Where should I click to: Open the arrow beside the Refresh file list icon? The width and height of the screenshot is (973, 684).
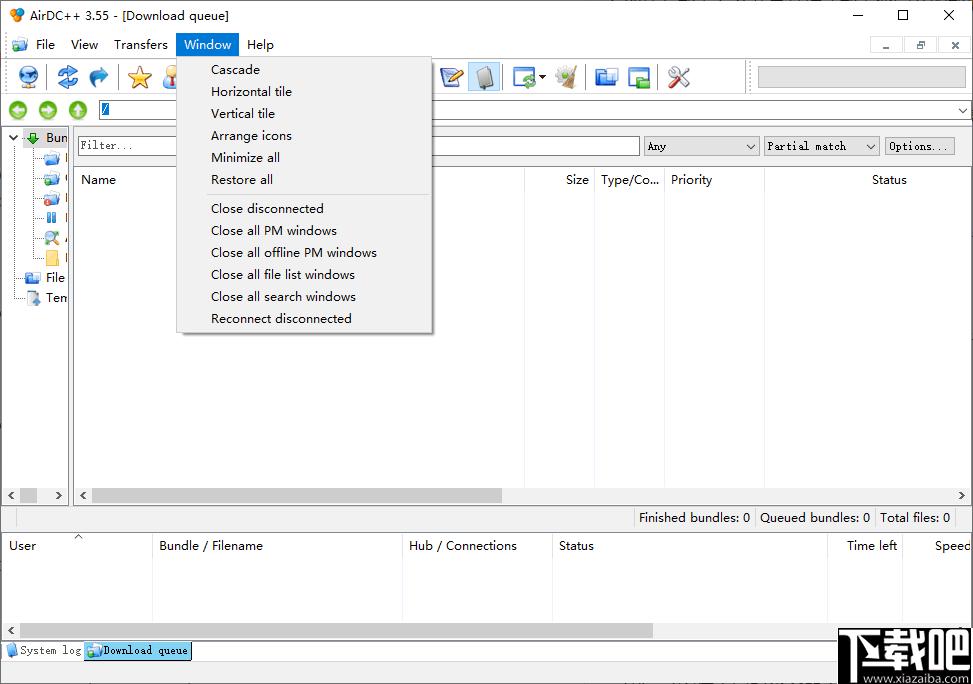point(542,77)
